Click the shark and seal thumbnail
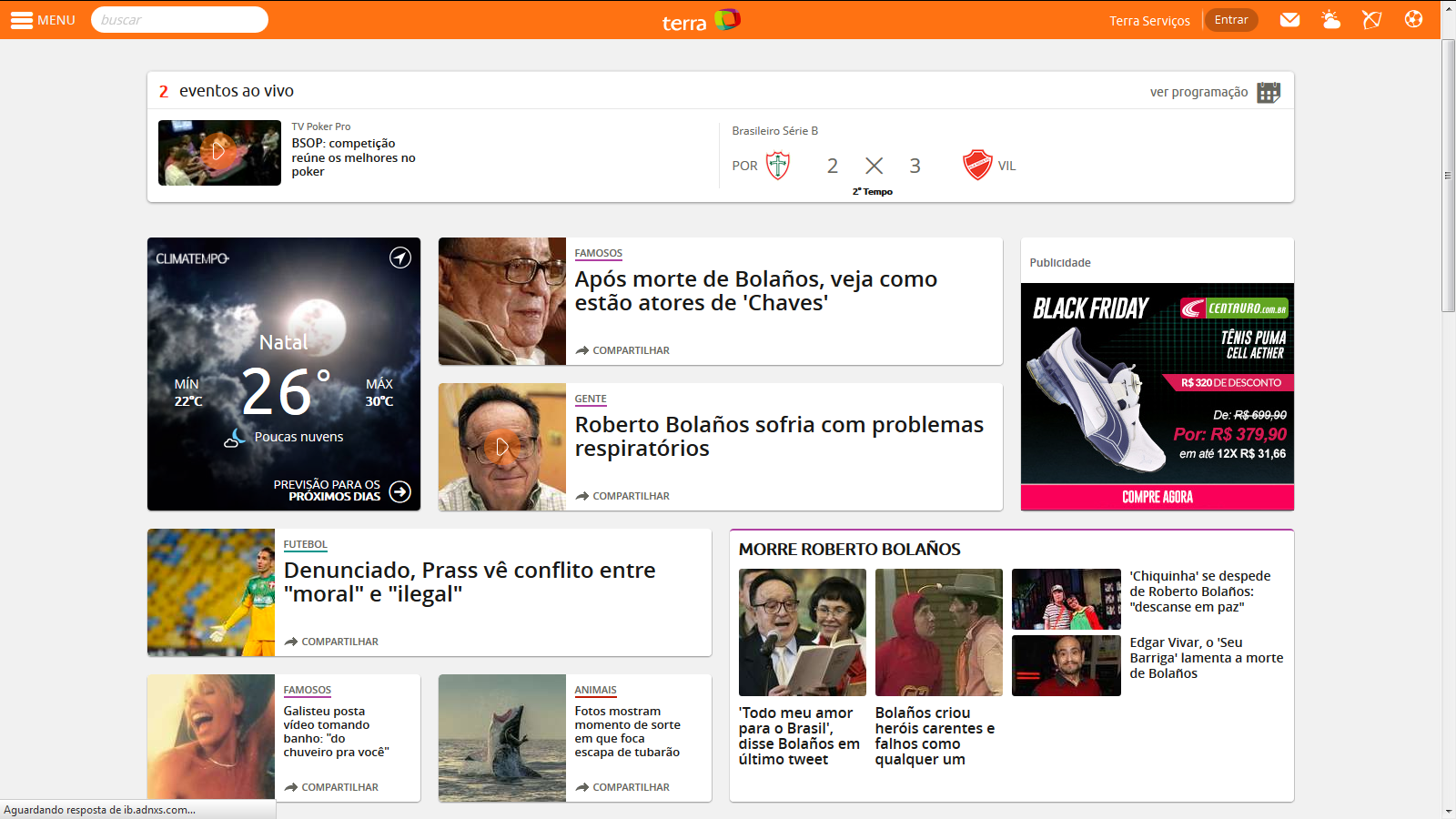The height and width of the screenshot is (819, 1456). point(502,738)
